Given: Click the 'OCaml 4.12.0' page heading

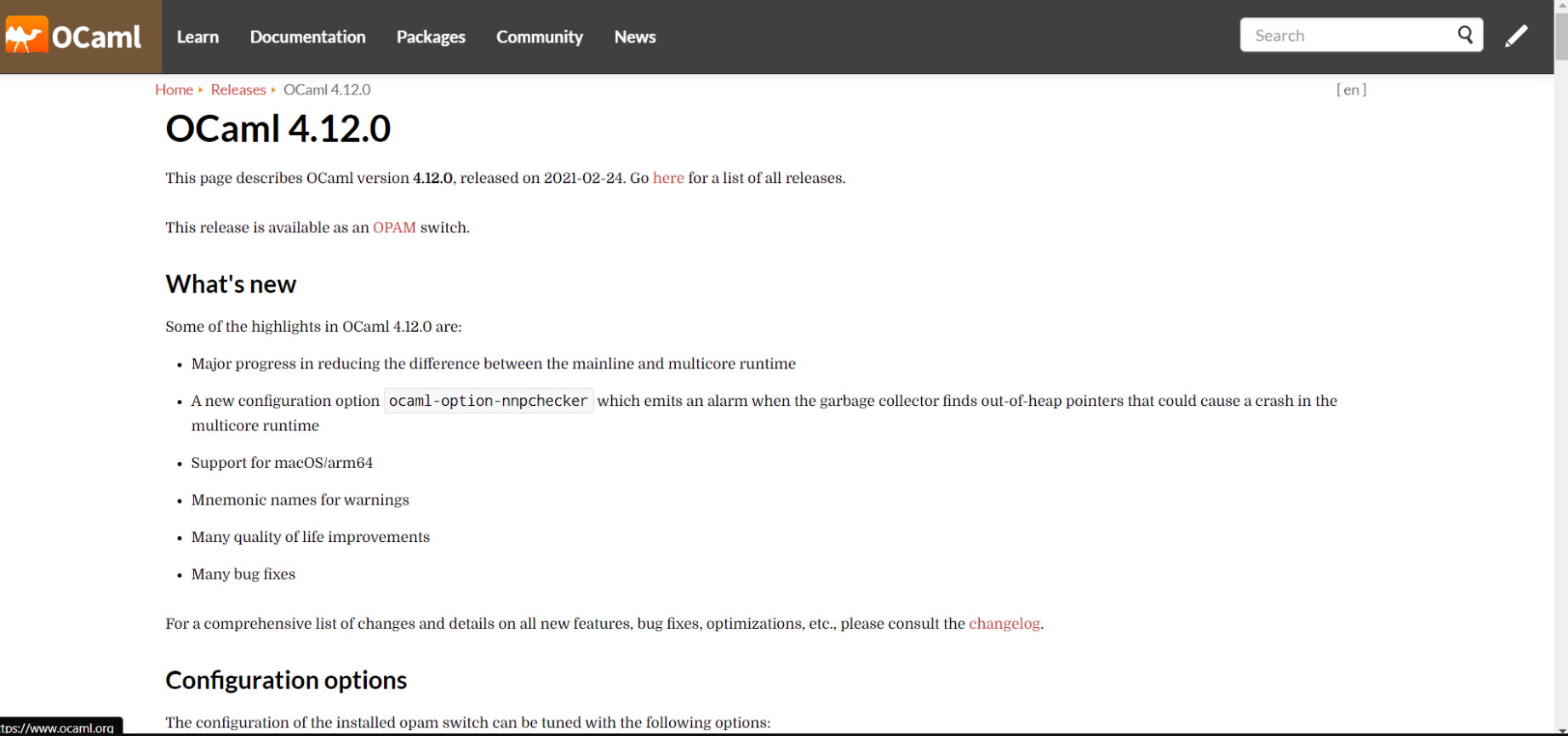Looking at the screenshot, I should tap(278, 128).
